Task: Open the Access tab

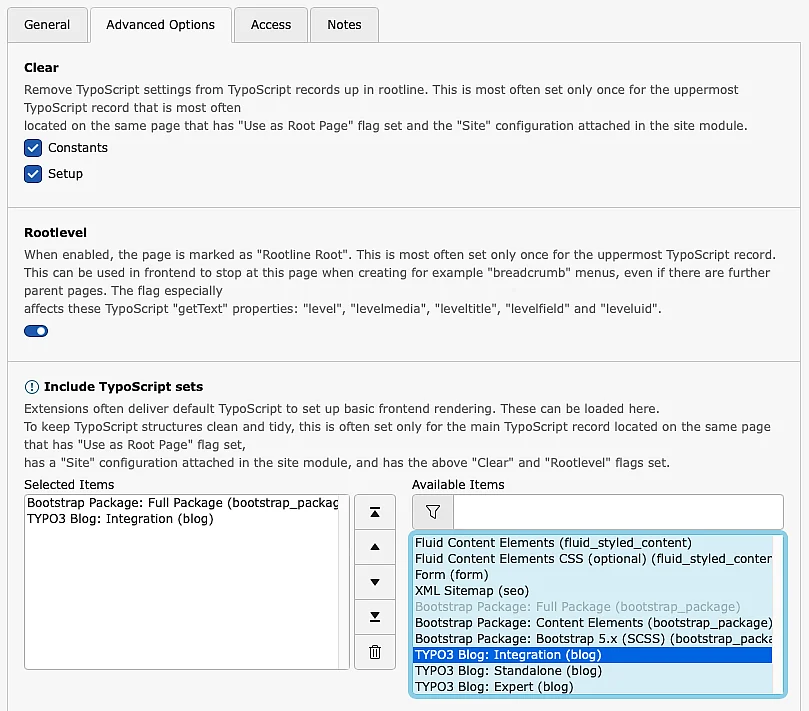Action: [271, 25]
